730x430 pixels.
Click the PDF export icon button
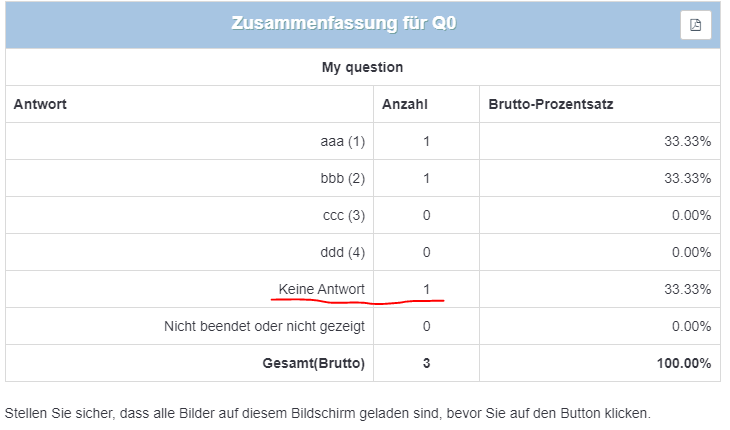coord(695,25)
